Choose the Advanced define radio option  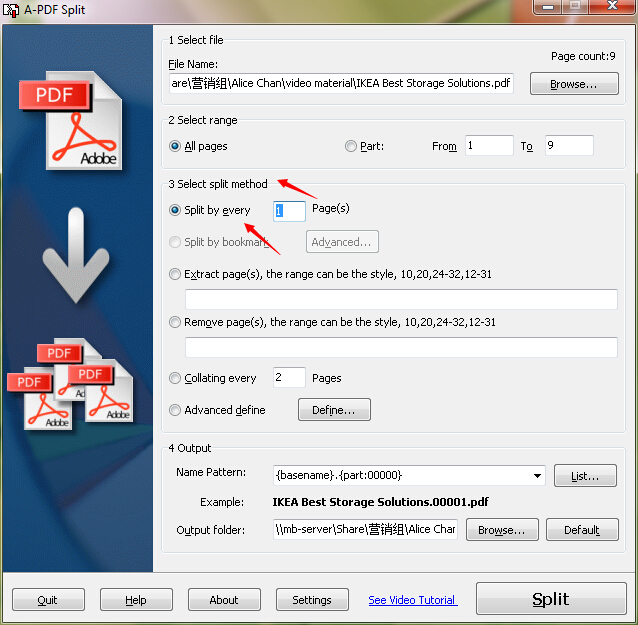tap(175, 410)
